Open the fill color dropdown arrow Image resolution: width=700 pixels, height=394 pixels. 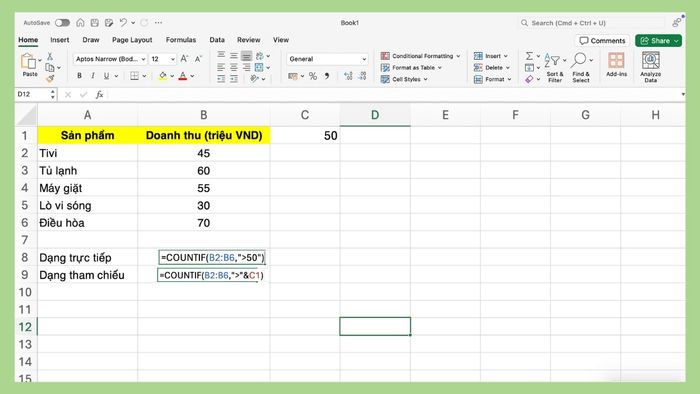(x=172, y=76)
